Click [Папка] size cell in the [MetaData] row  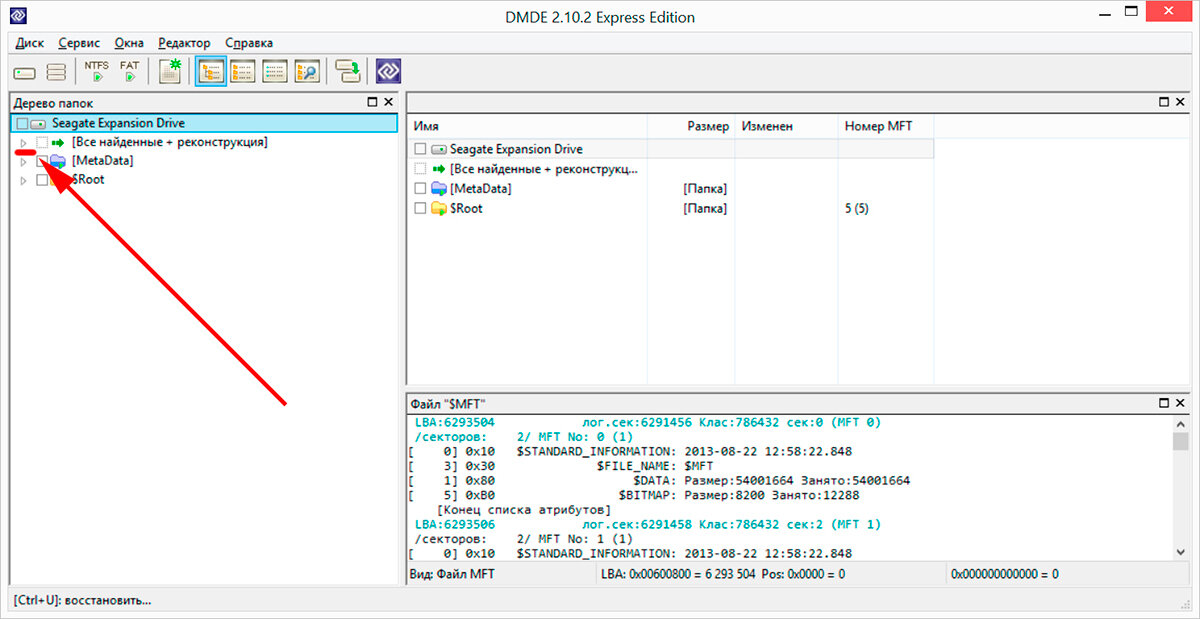click(x=705, y=189)
